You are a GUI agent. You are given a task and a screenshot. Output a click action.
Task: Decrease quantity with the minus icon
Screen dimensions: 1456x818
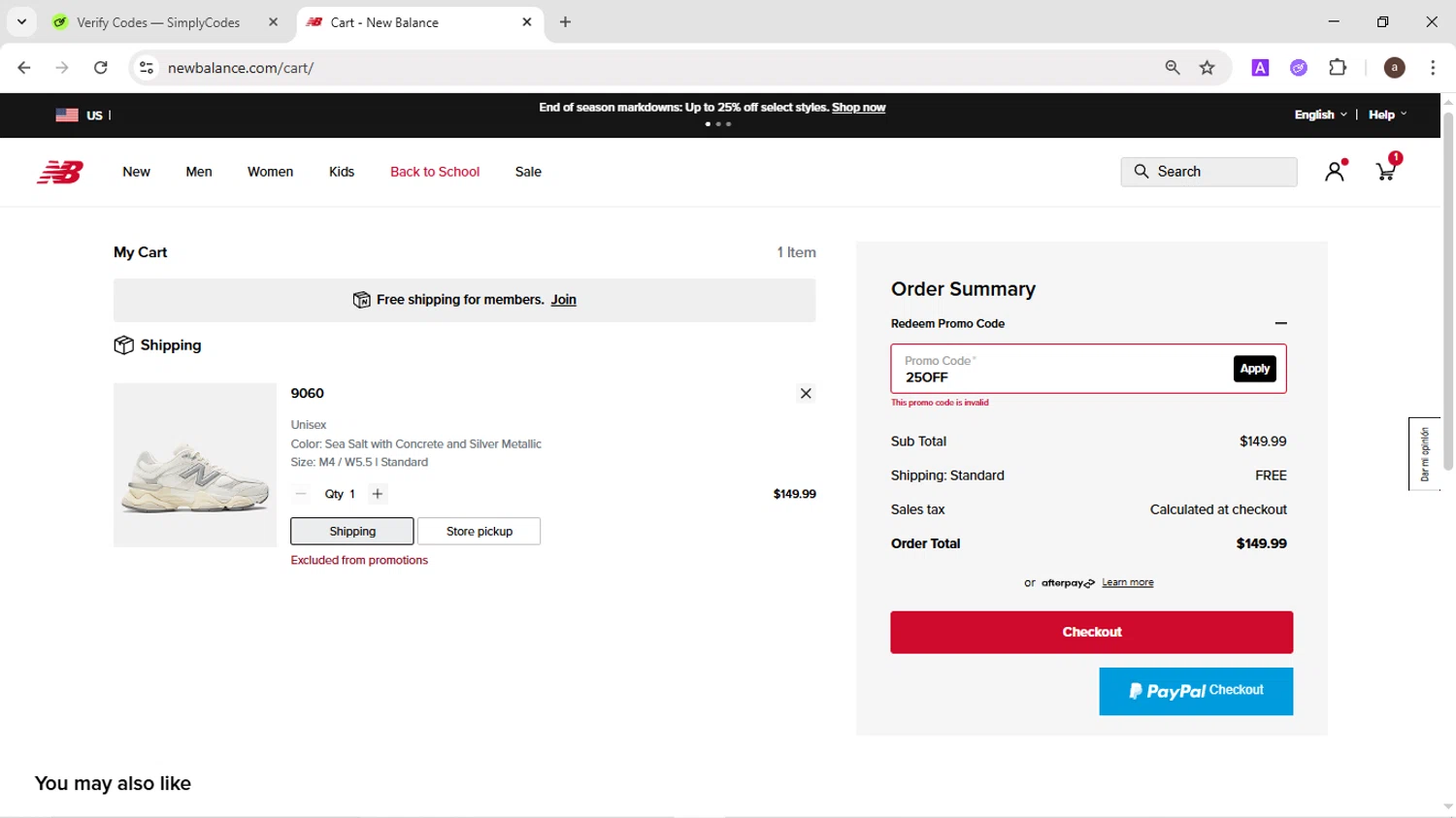click(x=301, y=494)
